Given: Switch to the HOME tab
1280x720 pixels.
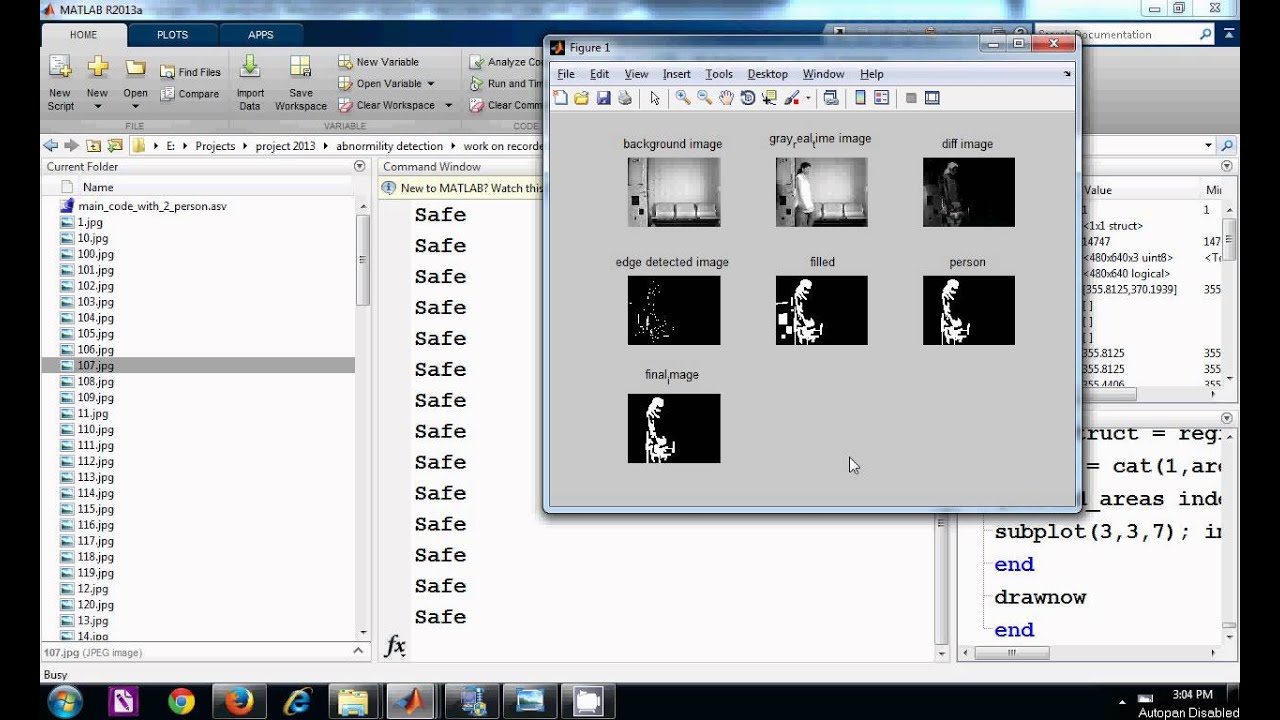Looking at the screenshot, I should click(84, 34).
